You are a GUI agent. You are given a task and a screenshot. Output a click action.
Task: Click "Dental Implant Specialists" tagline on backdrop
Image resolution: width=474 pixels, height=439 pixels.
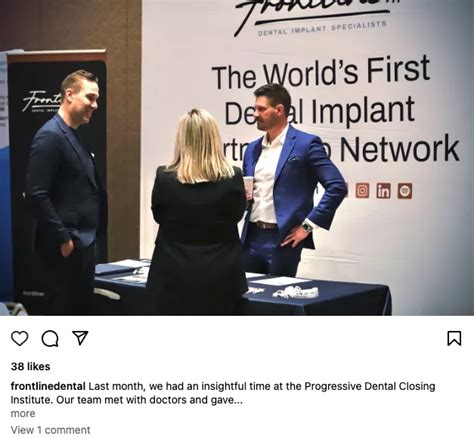pyautogui.click(x=322, y=29)
